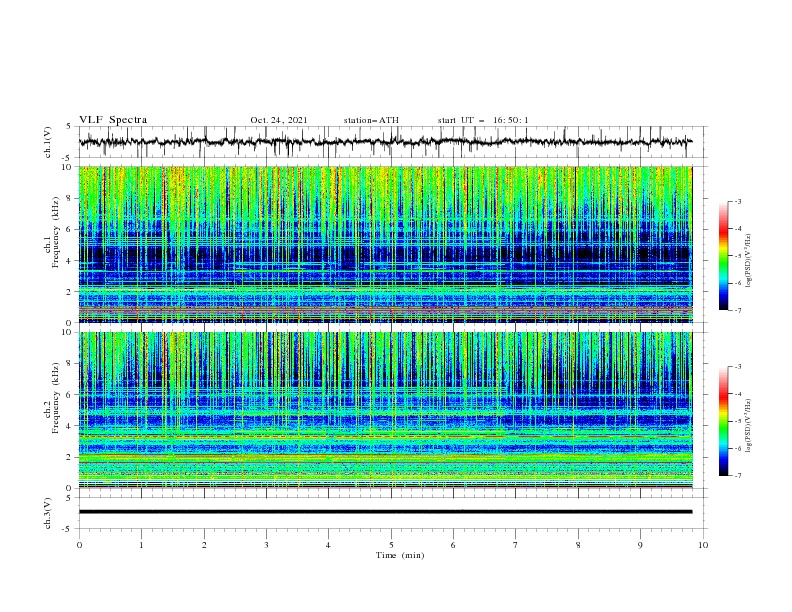
Task: Click the "10" time axis tick label
Action: click(703, 545)
